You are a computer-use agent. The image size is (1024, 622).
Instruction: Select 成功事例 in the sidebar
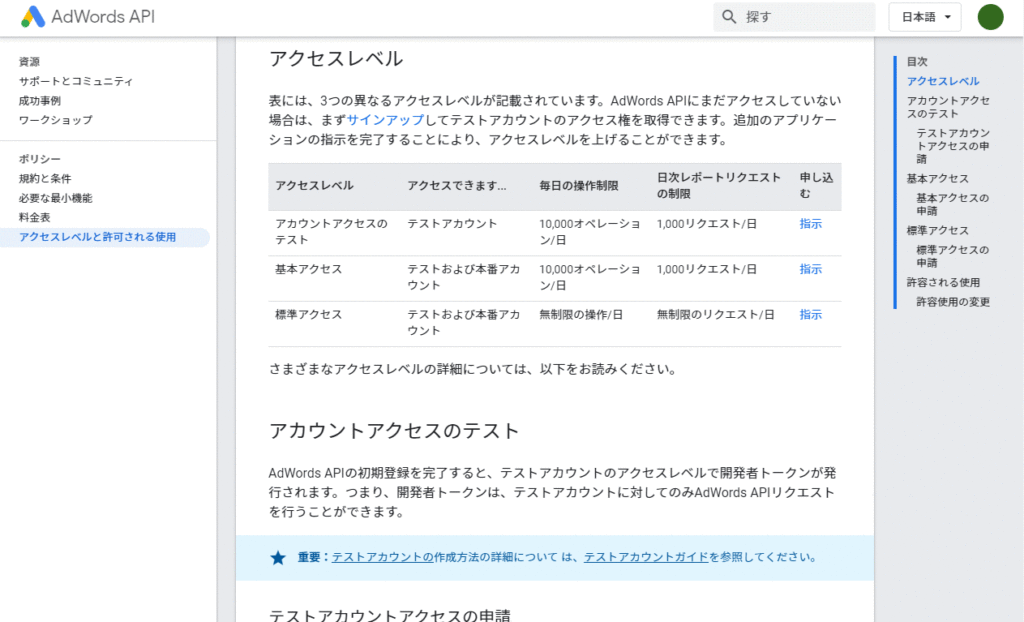tap(40, 101)
